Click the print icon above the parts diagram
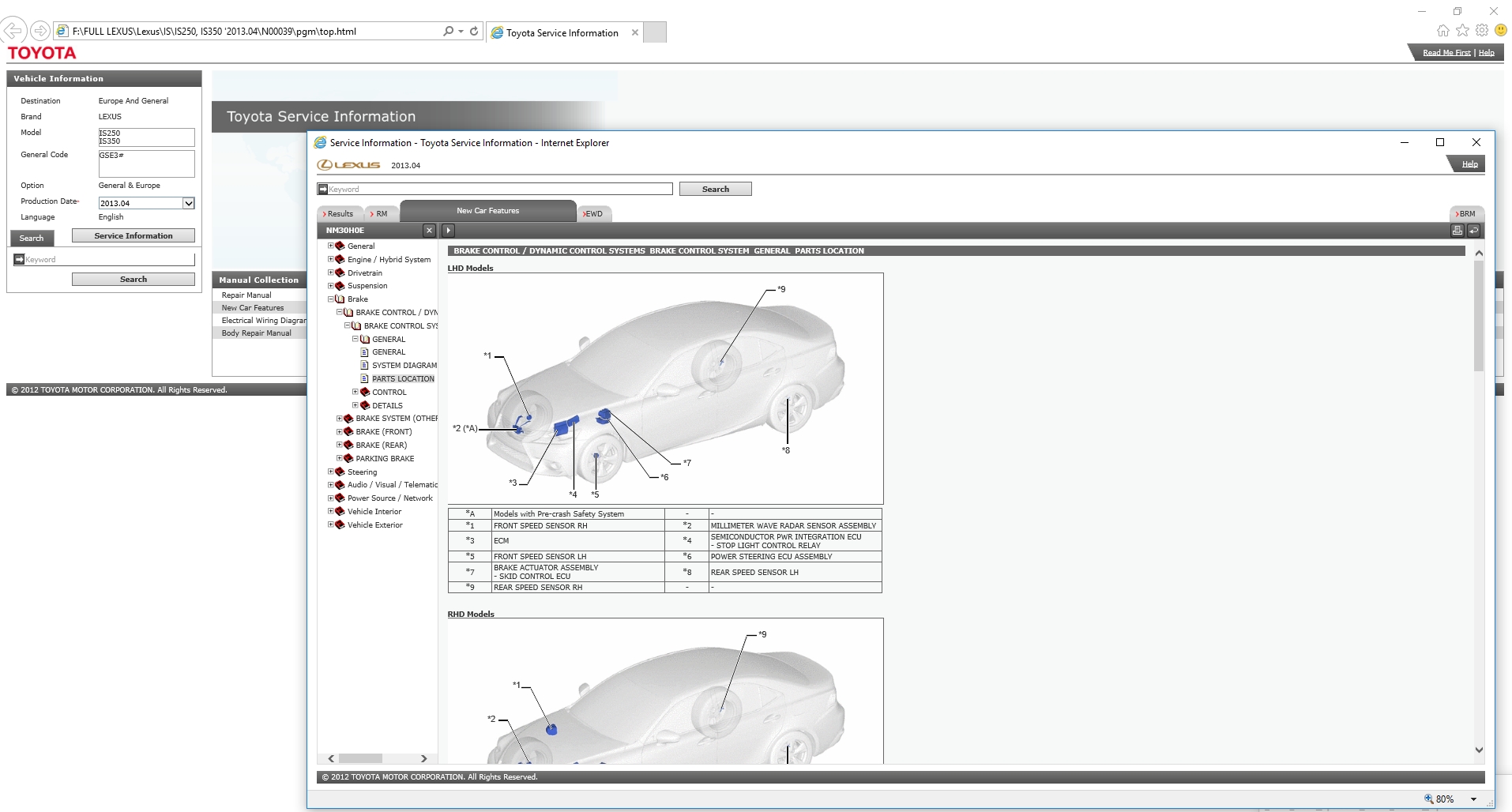1512x812 pixels. 1457,230
